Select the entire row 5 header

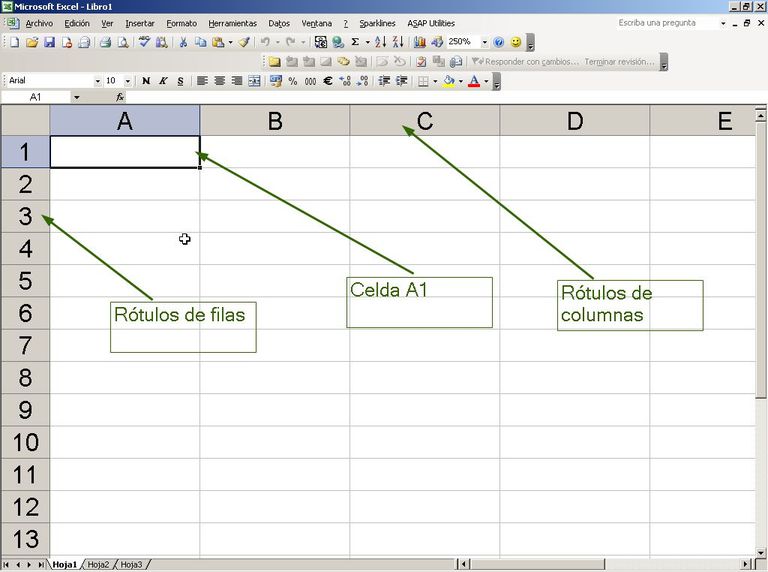point(25,281)
